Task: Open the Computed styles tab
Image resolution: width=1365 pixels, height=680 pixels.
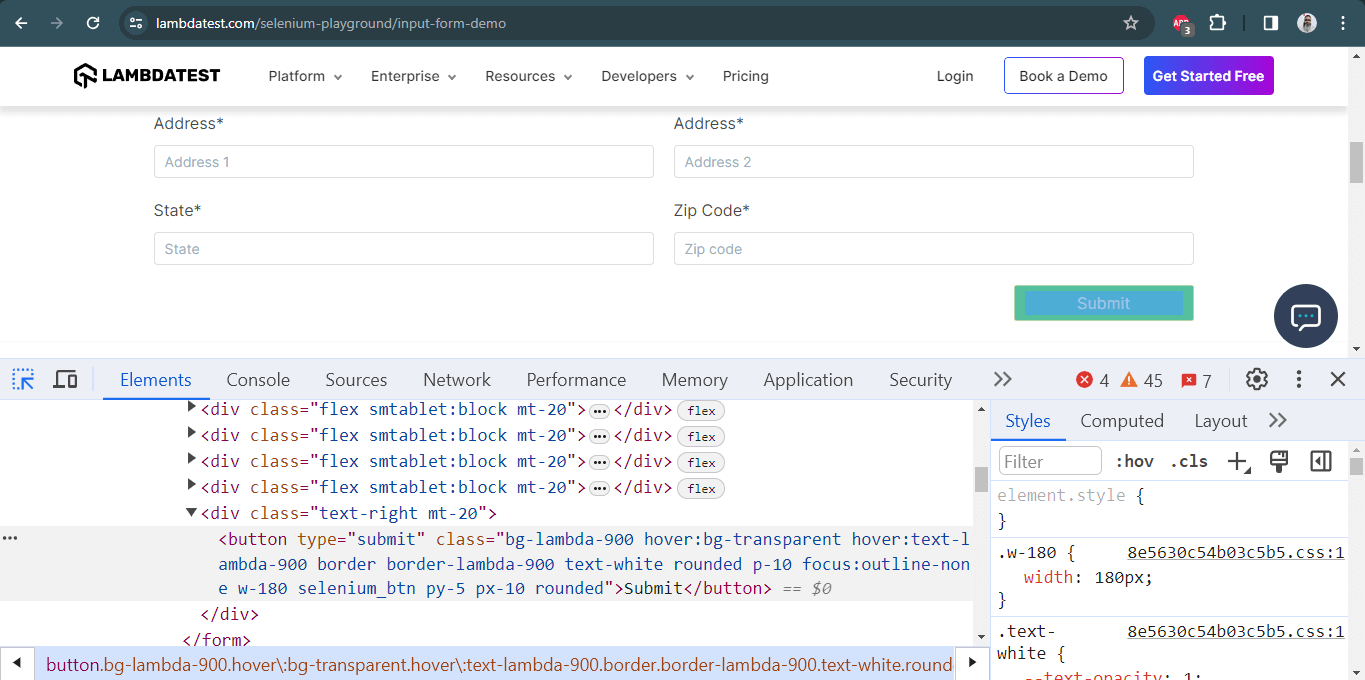Action: tap(1121, 421)
